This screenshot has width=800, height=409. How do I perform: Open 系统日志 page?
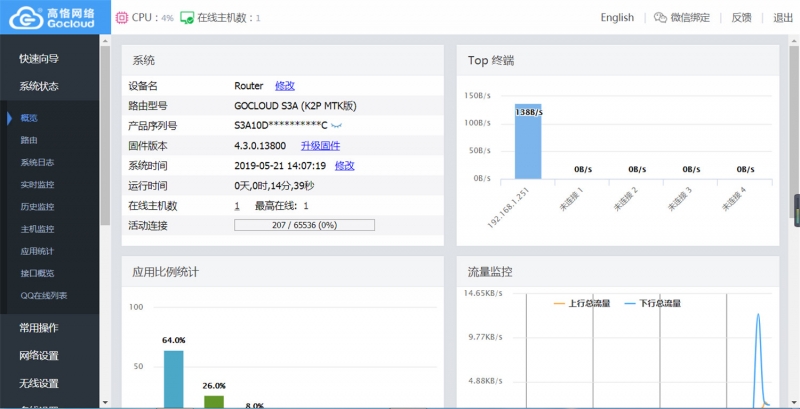(x=37, y=163)
